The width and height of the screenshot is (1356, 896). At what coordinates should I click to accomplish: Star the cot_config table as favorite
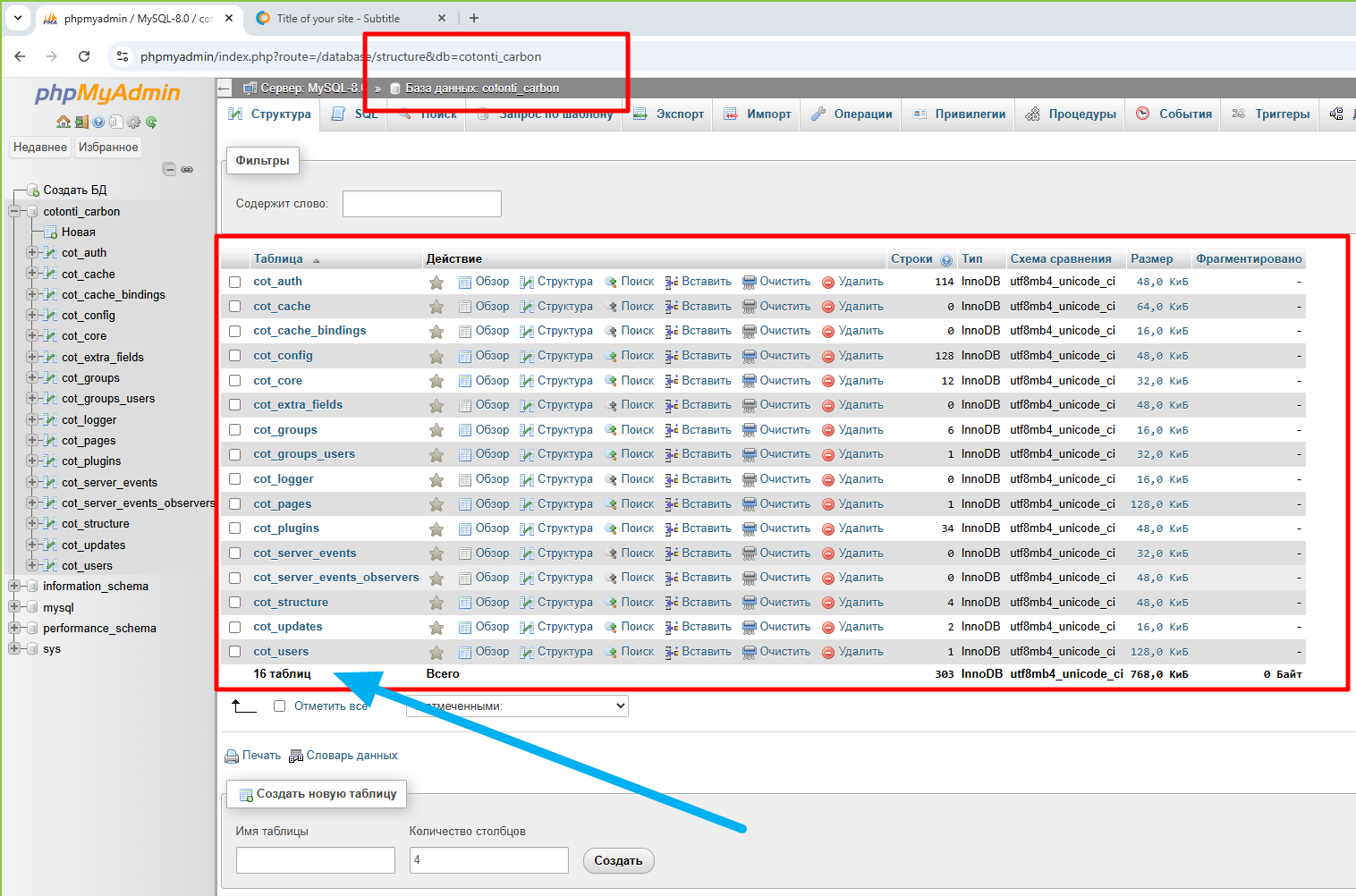tap(436, 357)
